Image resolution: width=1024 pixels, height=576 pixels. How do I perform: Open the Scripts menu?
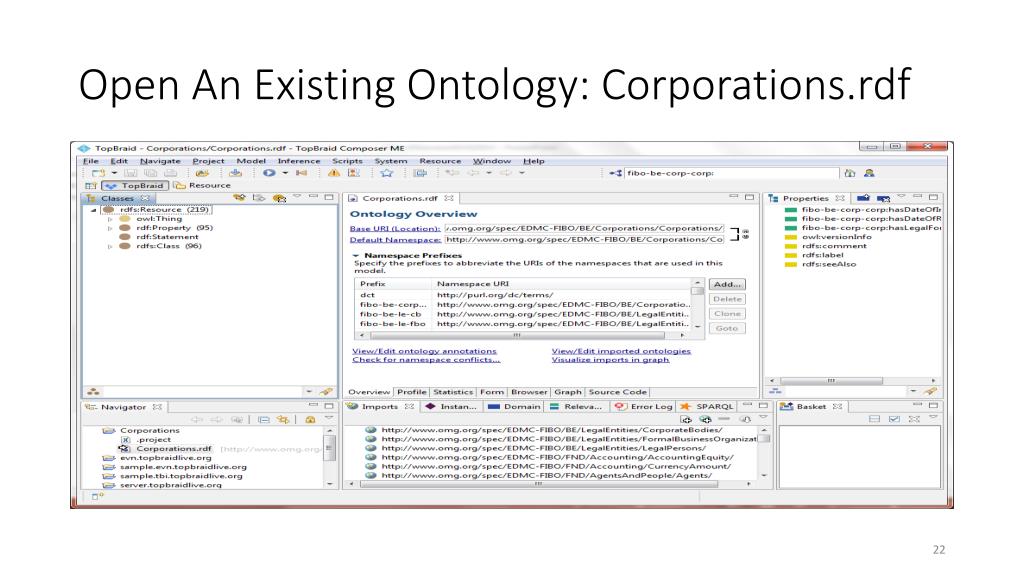(x=347, y=161)
